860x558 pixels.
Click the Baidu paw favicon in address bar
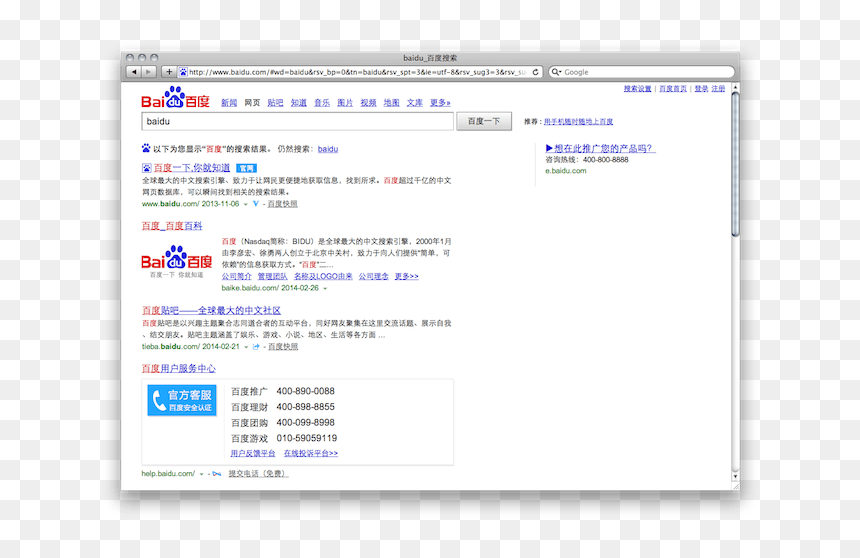pyautogui.click(x=183, y=72)
